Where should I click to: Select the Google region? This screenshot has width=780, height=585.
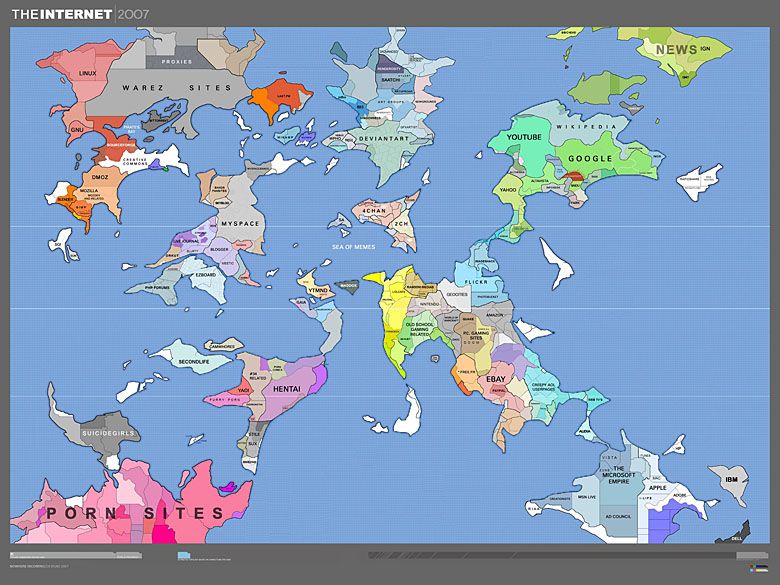coord(589,158)
